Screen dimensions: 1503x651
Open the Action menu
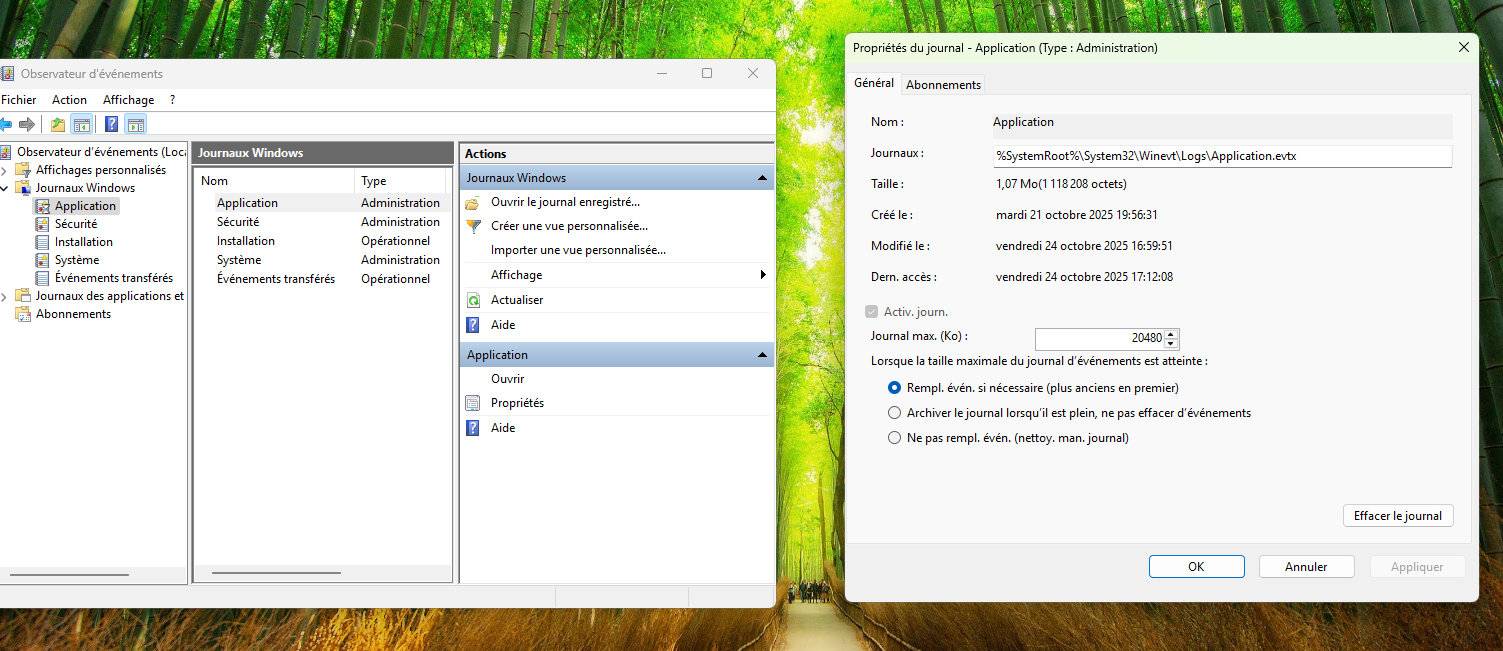(x=70, y=100)
